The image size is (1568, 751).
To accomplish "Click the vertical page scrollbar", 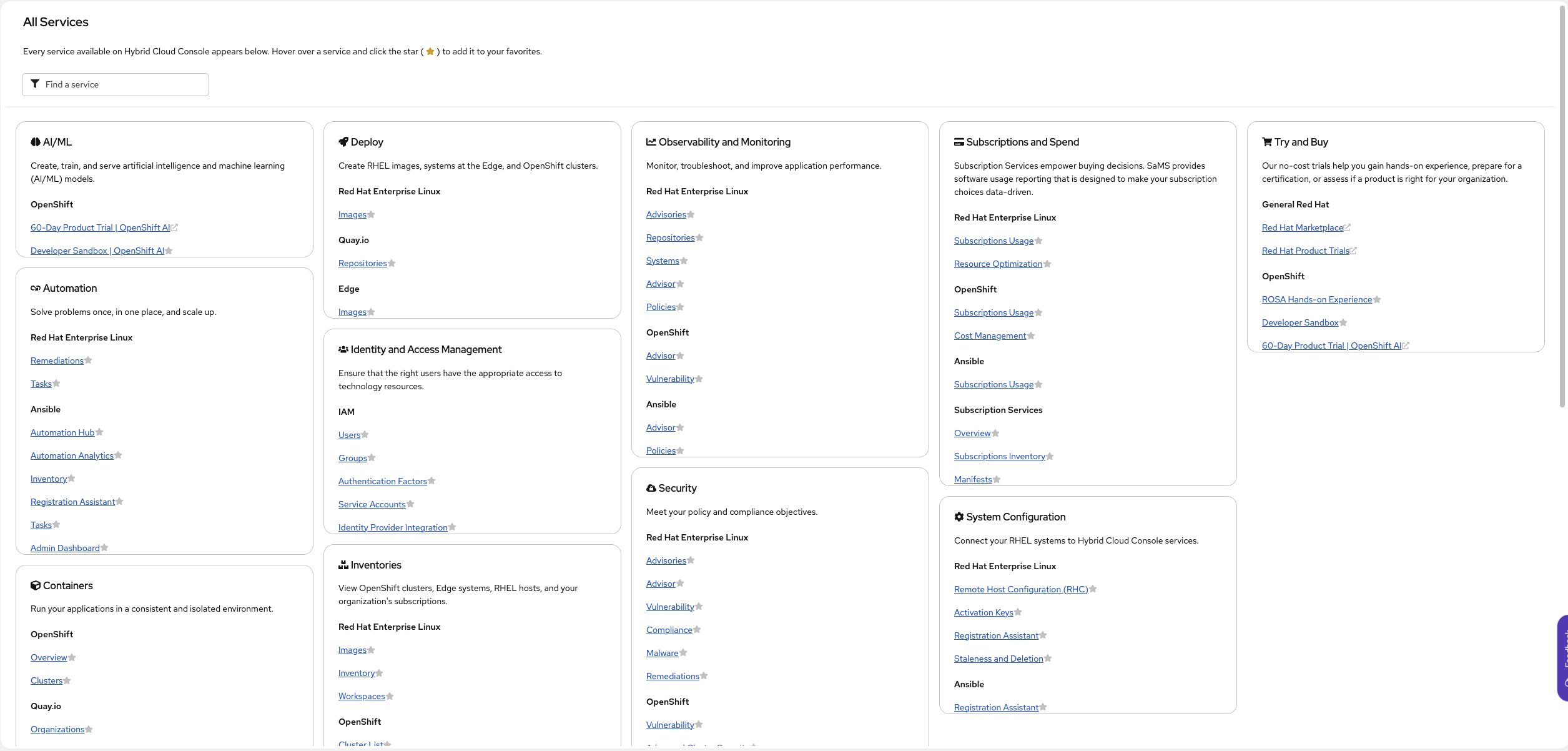I will click(1562, 206).
